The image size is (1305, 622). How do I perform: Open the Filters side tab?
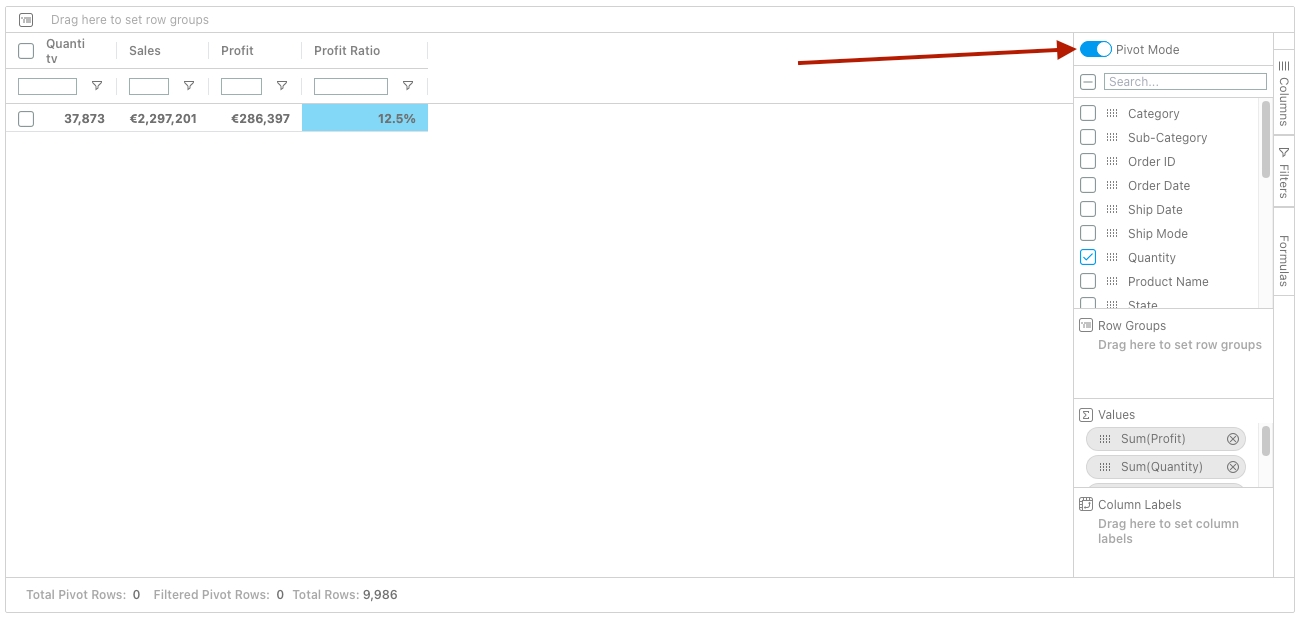pyautogui.click(x=1284, y=172)
